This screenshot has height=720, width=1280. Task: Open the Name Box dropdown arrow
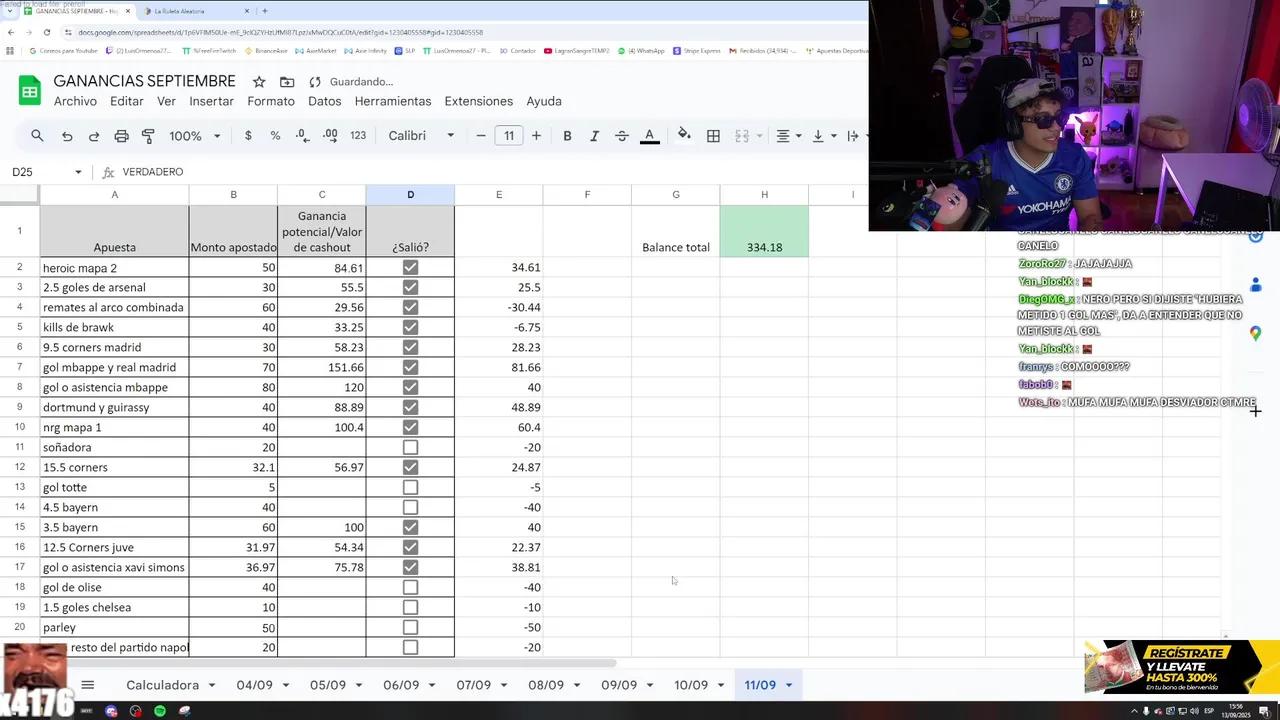(78, 172)
